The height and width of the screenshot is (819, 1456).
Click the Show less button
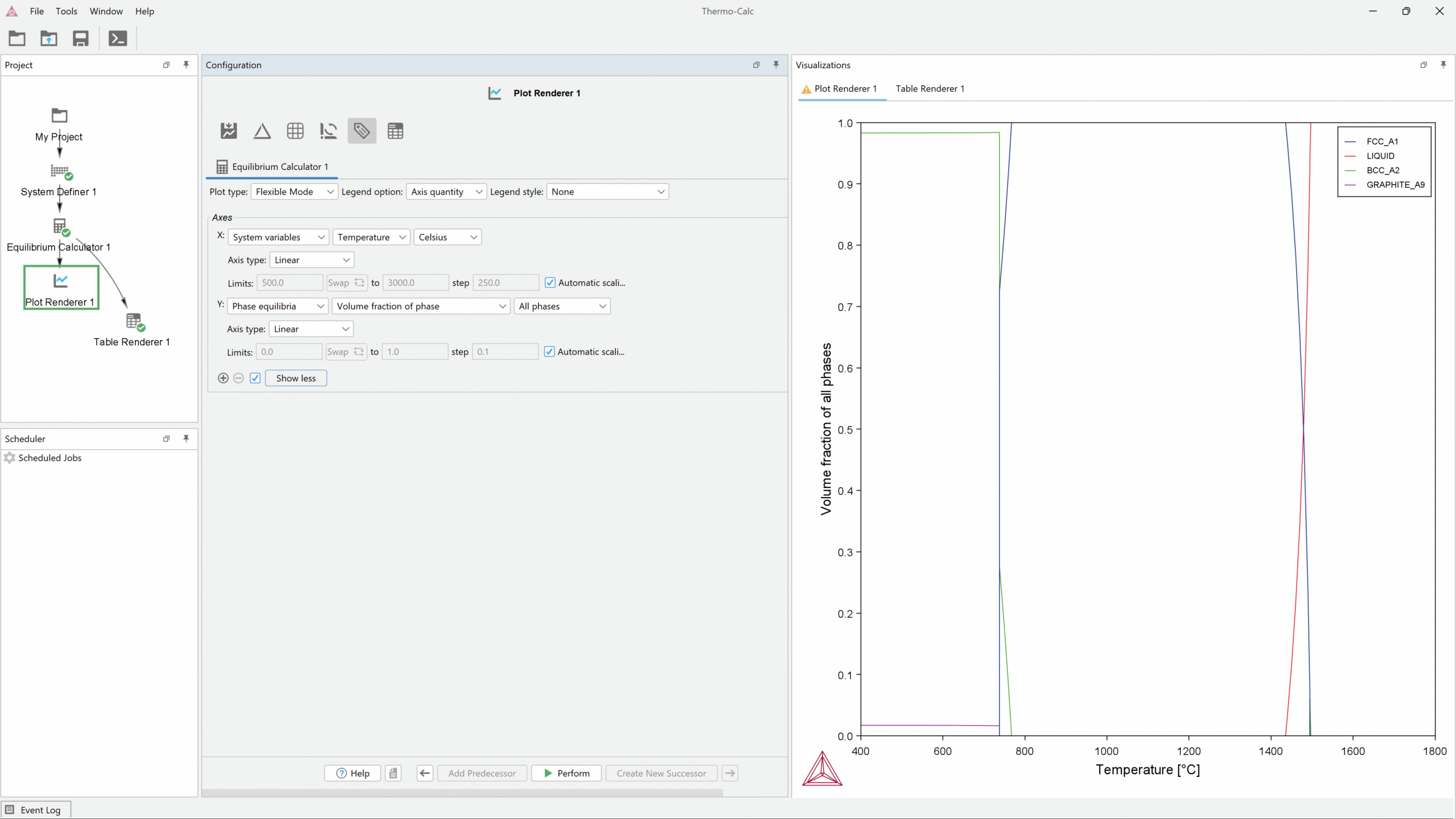[x=296, y=378]
